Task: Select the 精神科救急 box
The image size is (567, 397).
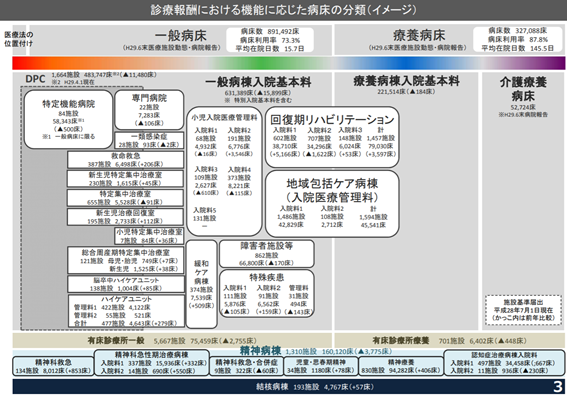Action: click(53, 366)
